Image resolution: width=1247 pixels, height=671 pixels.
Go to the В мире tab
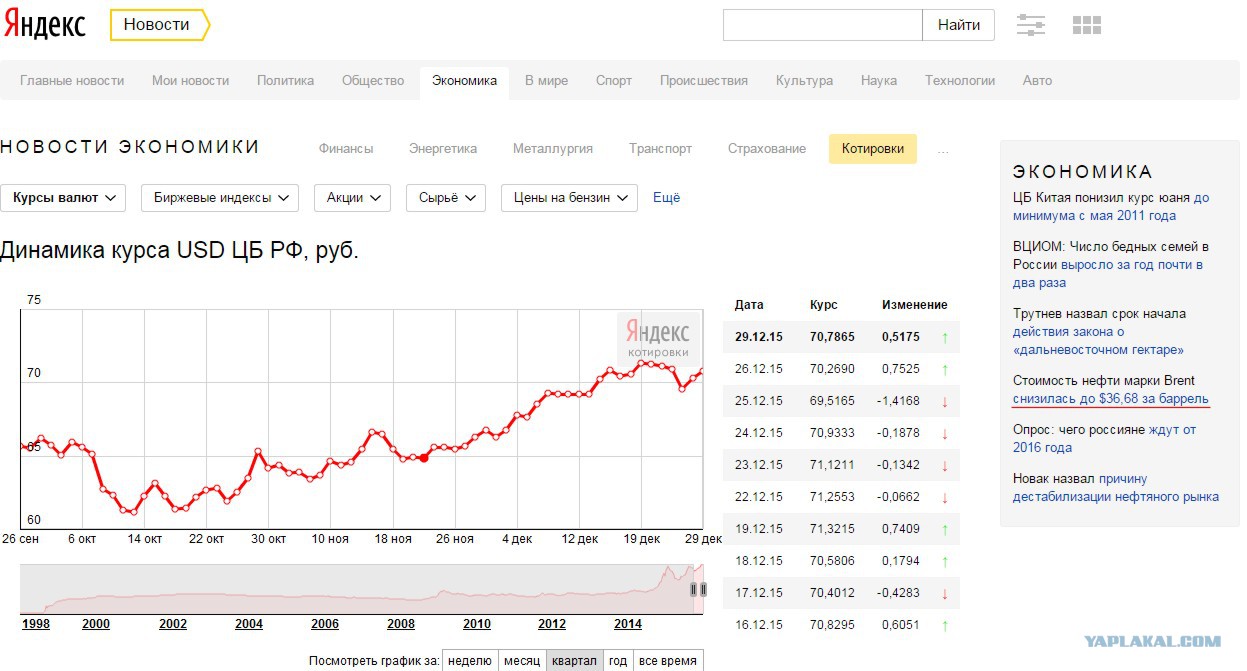(x=546, y=81)
